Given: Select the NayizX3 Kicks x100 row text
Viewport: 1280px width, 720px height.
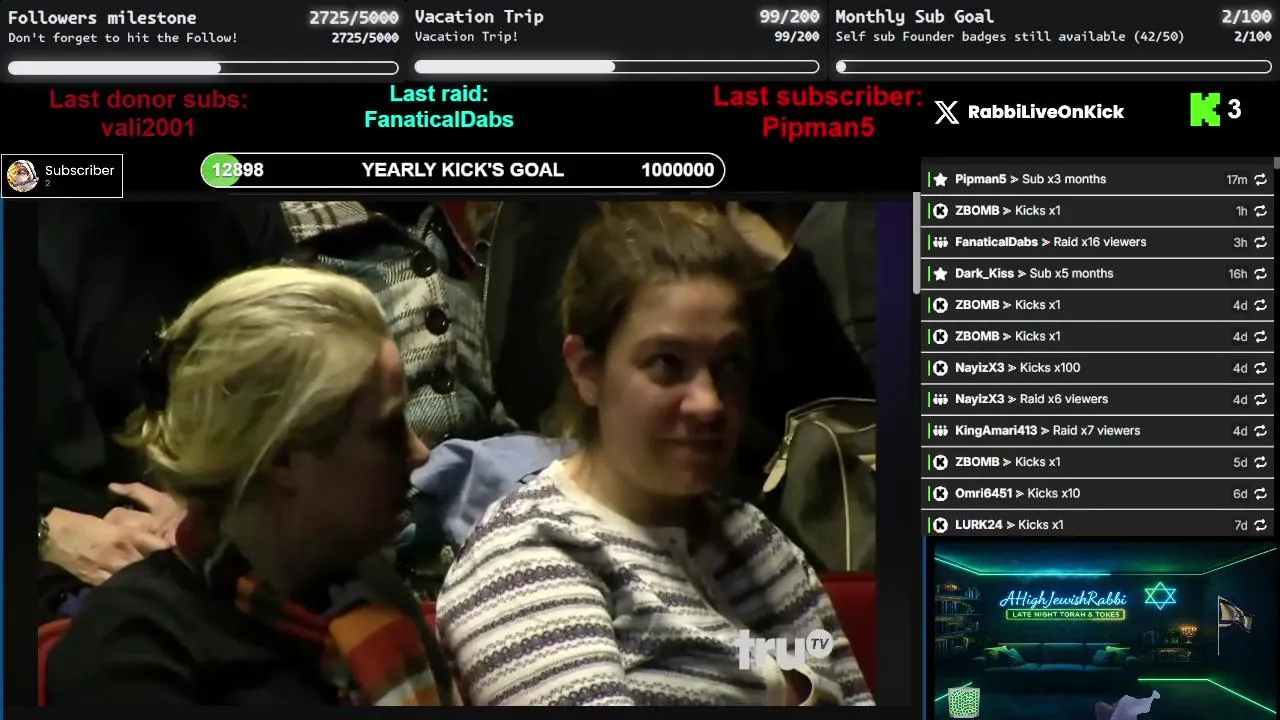Looking at the screenshot, I should pos(1018,368).
